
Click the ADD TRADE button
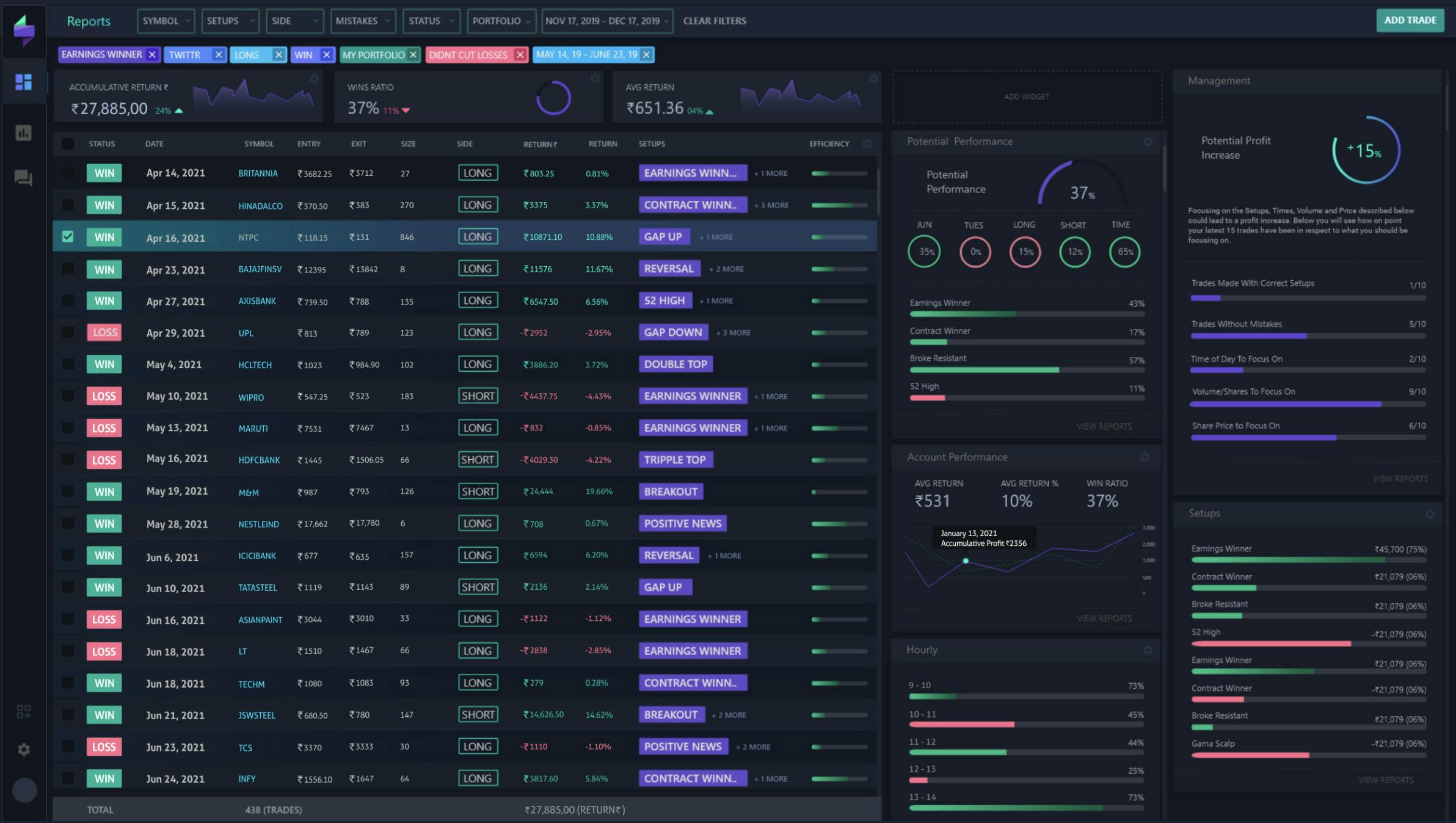pyautogui.click(x=1410, y=20)
